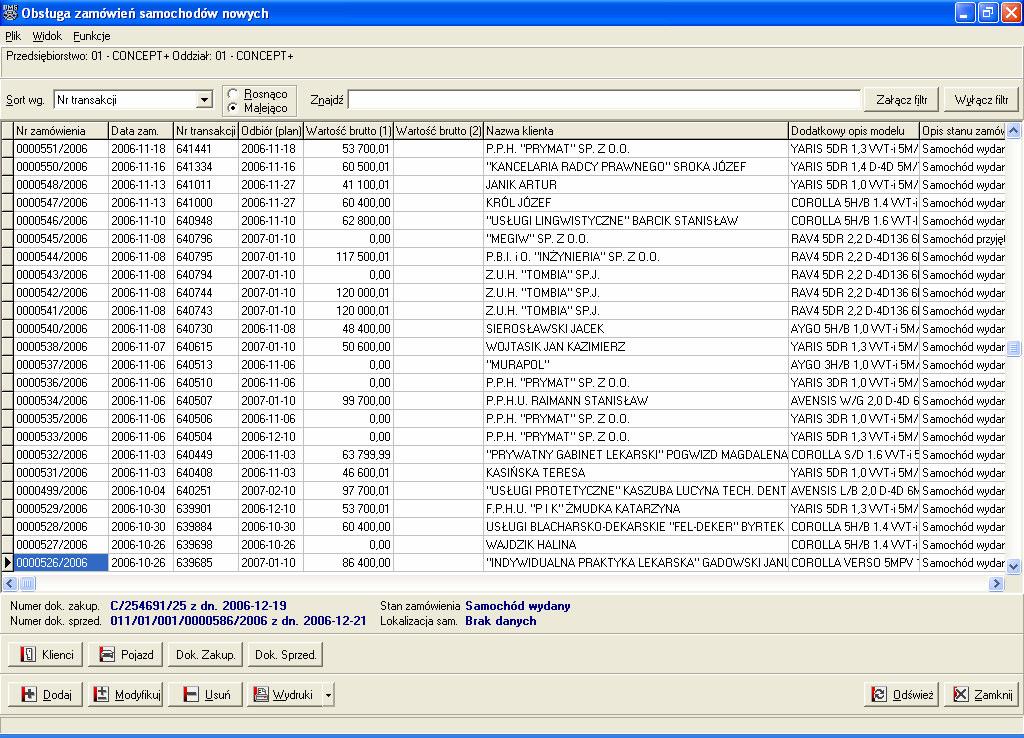Click client P.P.H.U. RAIMANN STANISŁAW
The width and height of the screenshot is (1024, 738).
coord(567,400)
